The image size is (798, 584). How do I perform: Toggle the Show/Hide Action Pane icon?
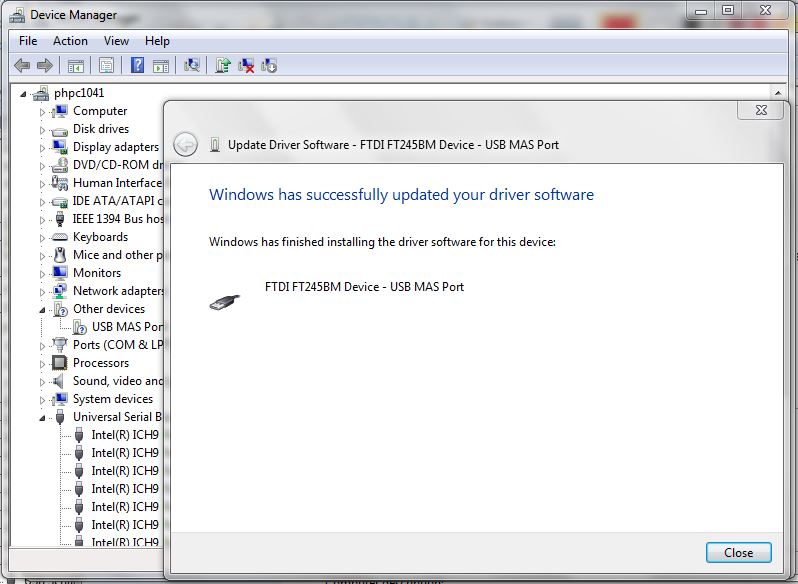click(160, 66)
